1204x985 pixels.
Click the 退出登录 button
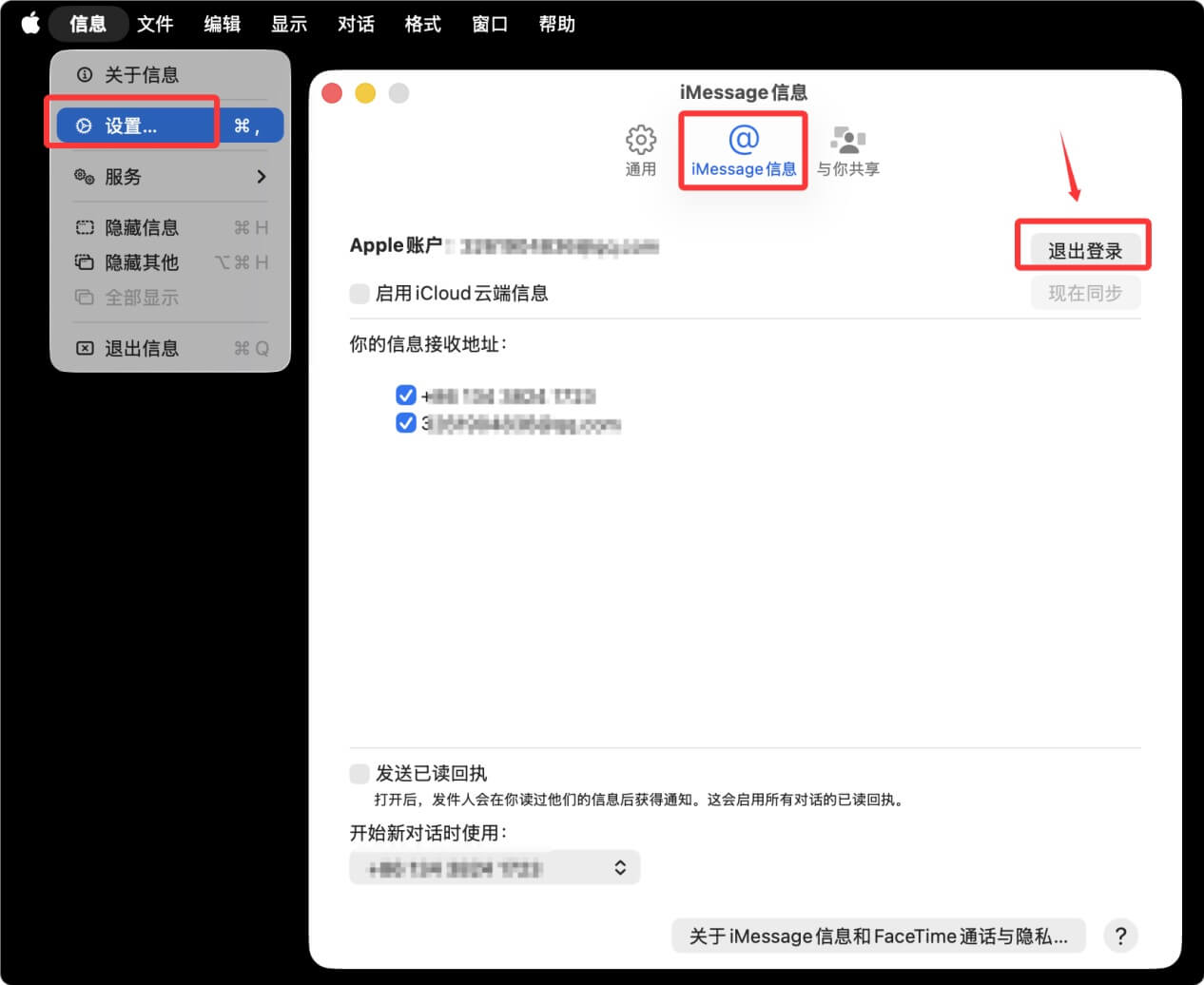click(1083, 247)
